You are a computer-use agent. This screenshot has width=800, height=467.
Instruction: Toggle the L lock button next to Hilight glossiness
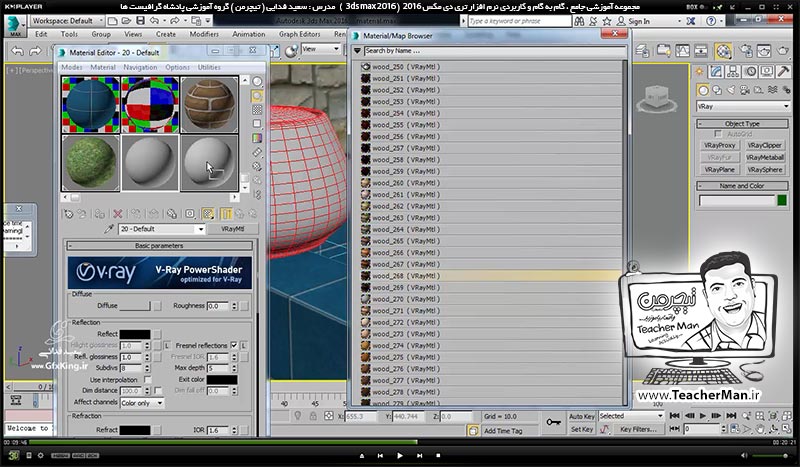[x=167, y=346]
